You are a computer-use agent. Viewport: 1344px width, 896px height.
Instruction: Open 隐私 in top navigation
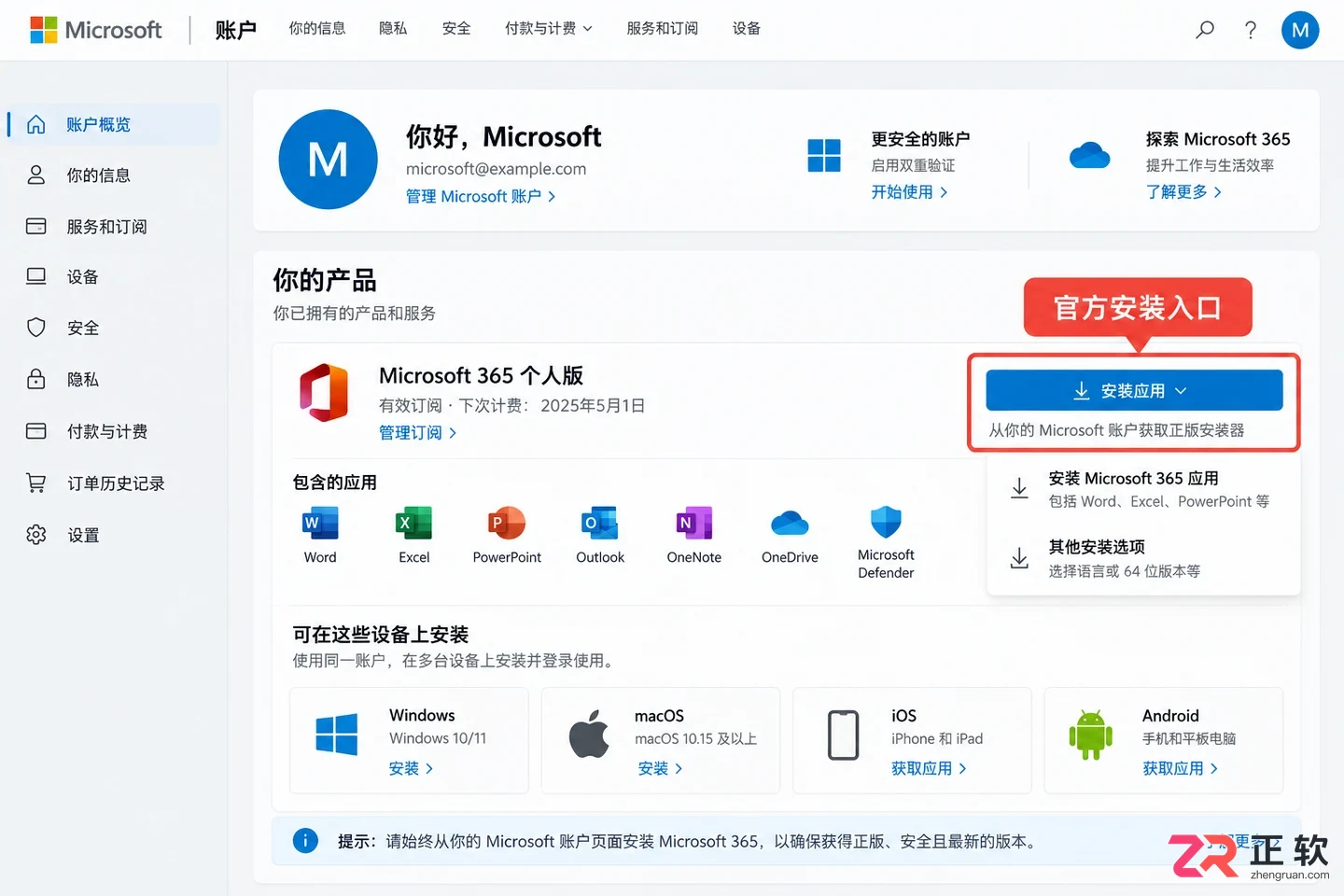coord(393,29)
